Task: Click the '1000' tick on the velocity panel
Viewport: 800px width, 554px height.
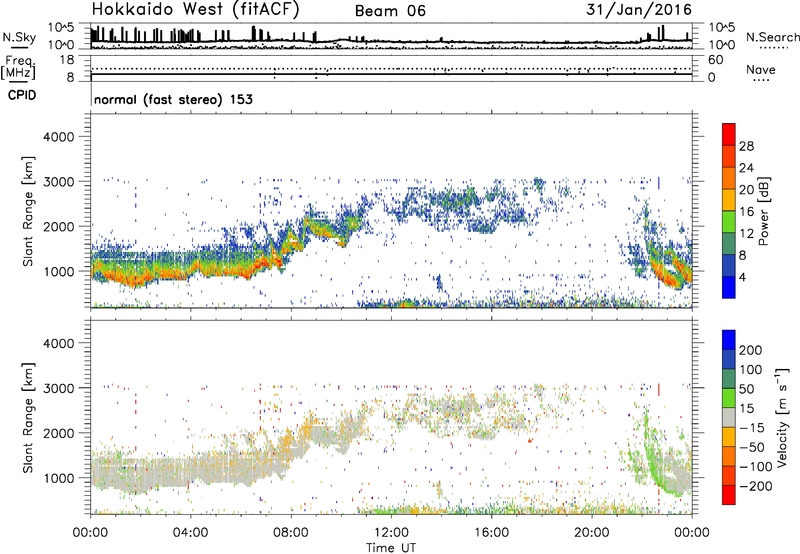Action: (x=58, y=478)
